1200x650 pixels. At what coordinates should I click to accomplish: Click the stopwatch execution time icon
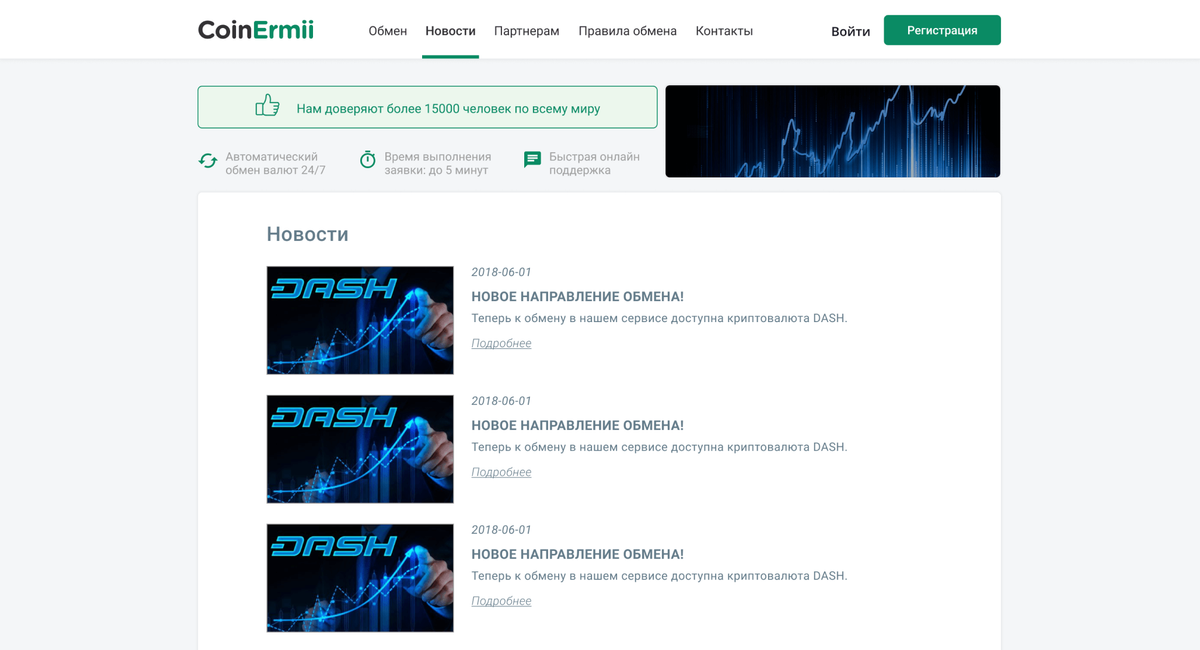click(367, 160)
